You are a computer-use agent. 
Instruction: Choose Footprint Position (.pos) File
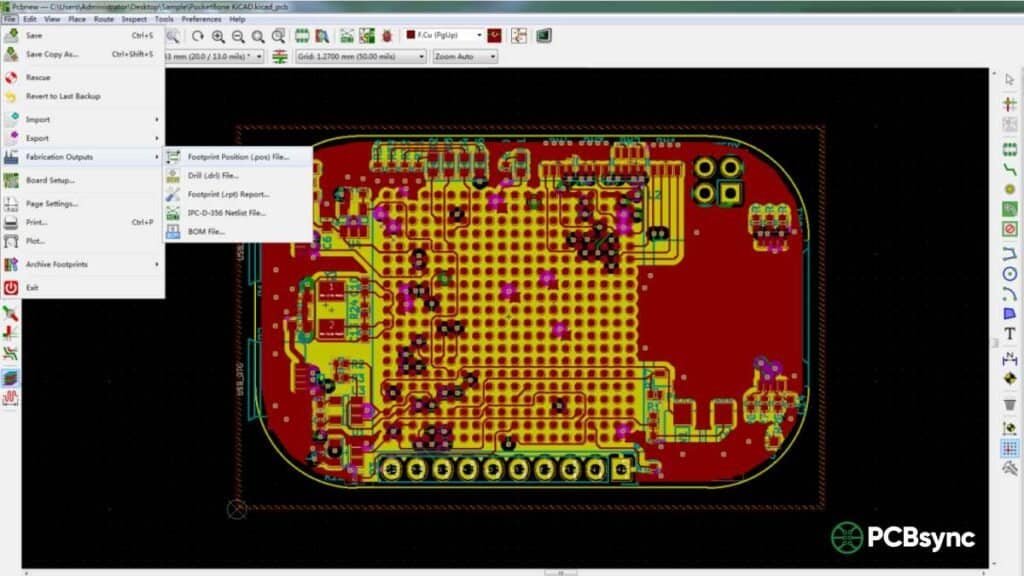(x=237, y=157)
